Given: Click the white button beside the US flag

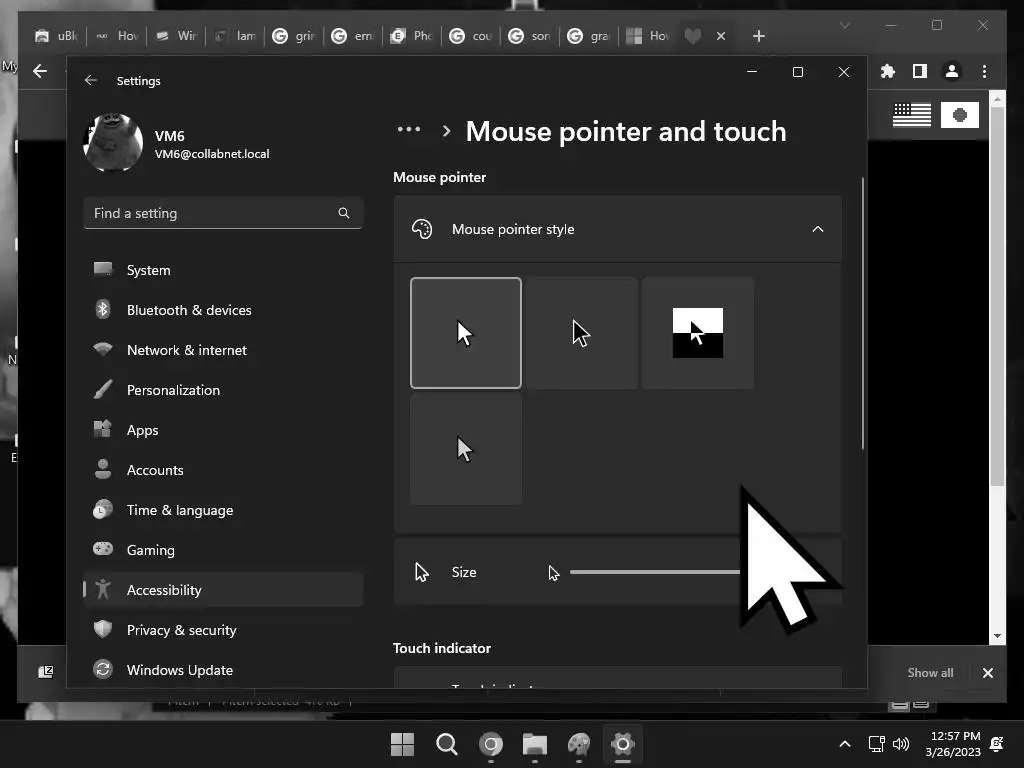Looking at the screenshot, I should point(959,115).
